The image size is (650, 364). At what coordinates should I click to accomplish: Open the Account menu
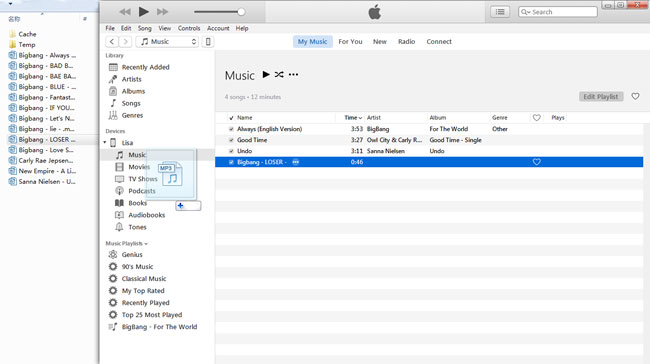(x=218, y=28)
